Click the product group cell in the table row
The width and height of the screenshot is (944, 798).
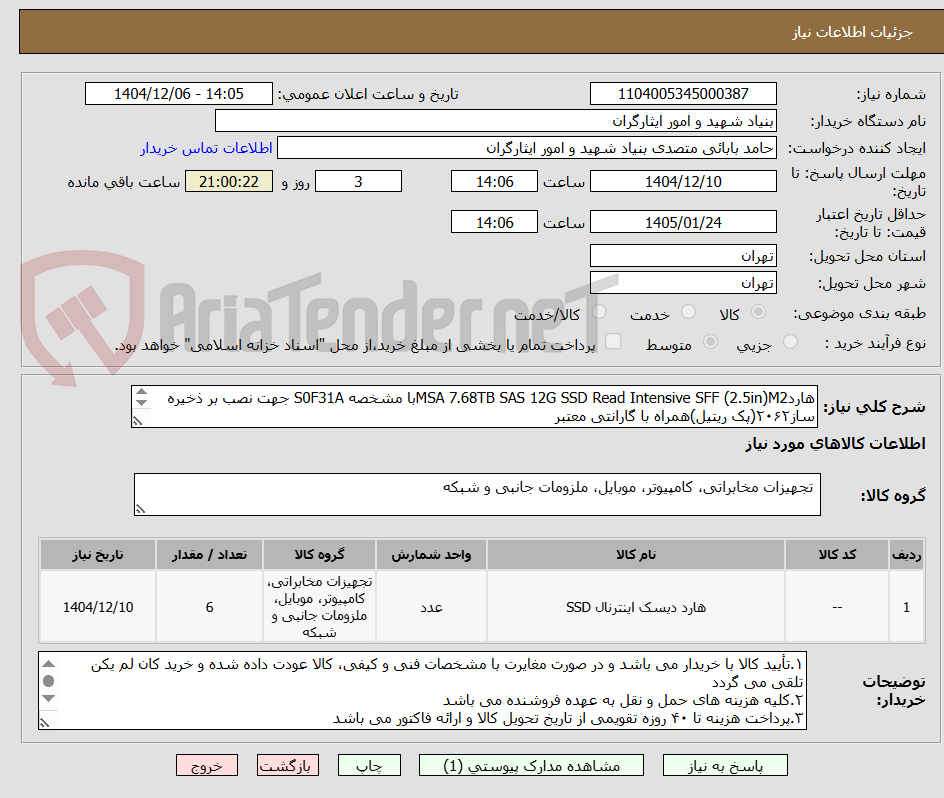pyautogui.click(x=319, y=607)
